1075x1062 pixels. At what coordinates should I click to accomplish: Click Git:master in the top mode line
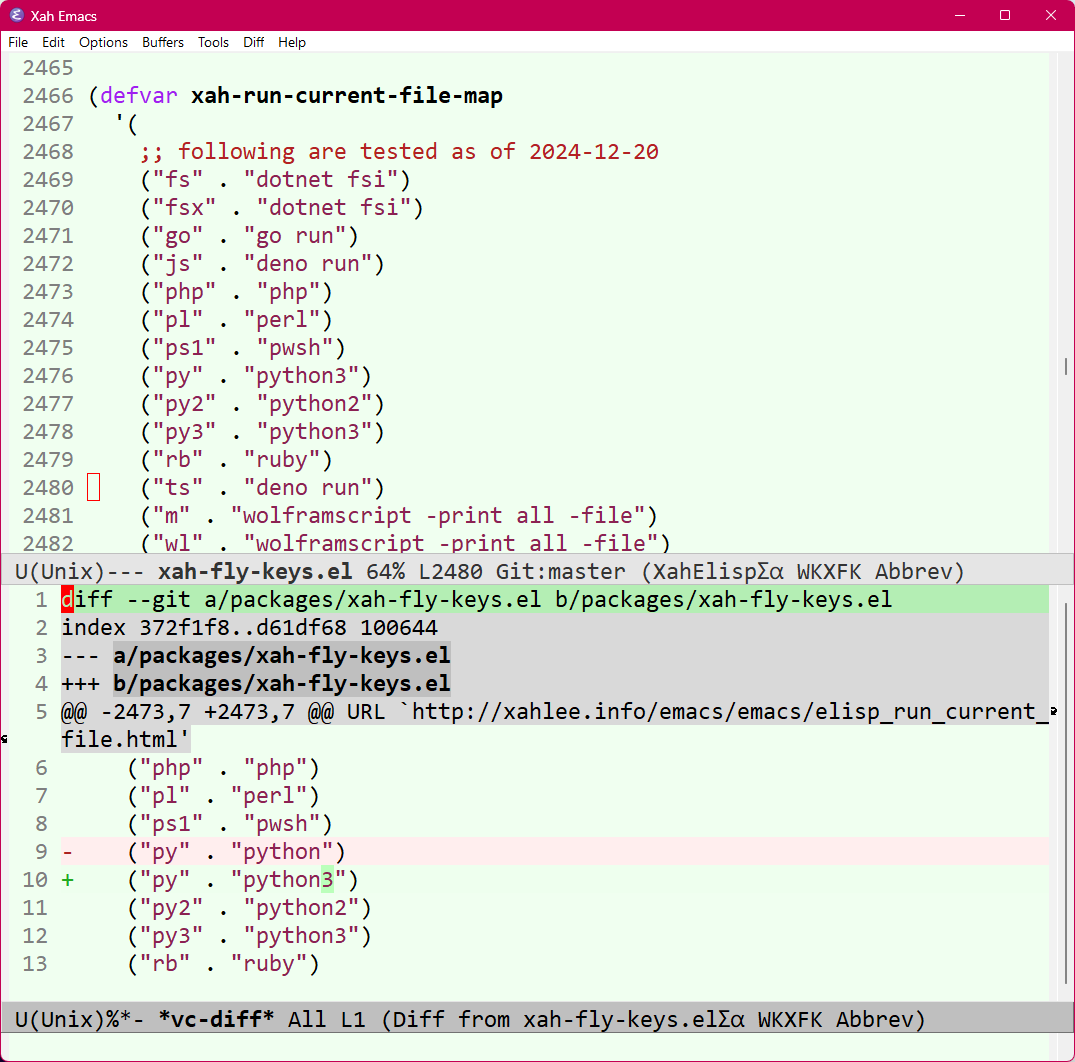point(560,571)
